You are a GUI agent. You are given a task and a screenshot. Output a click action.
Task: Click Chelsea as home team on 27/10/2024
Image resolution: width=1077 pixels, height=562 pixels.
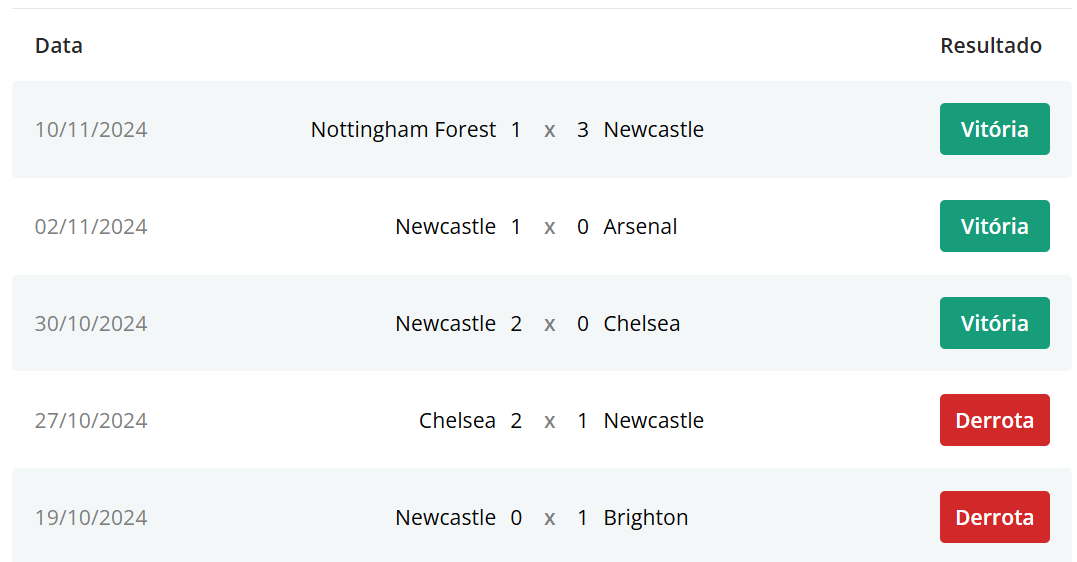[457, 421]
